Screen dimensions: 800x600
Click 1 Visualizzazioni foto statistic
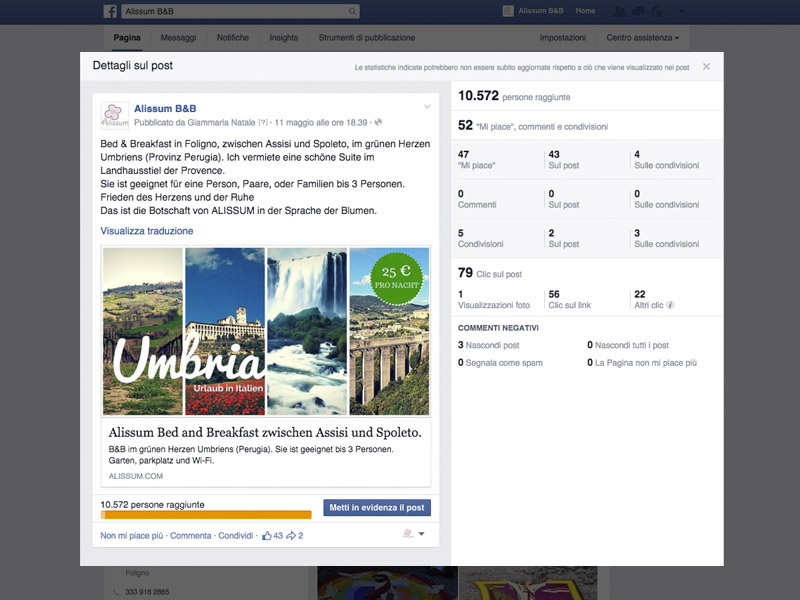[x=494, y=299]
